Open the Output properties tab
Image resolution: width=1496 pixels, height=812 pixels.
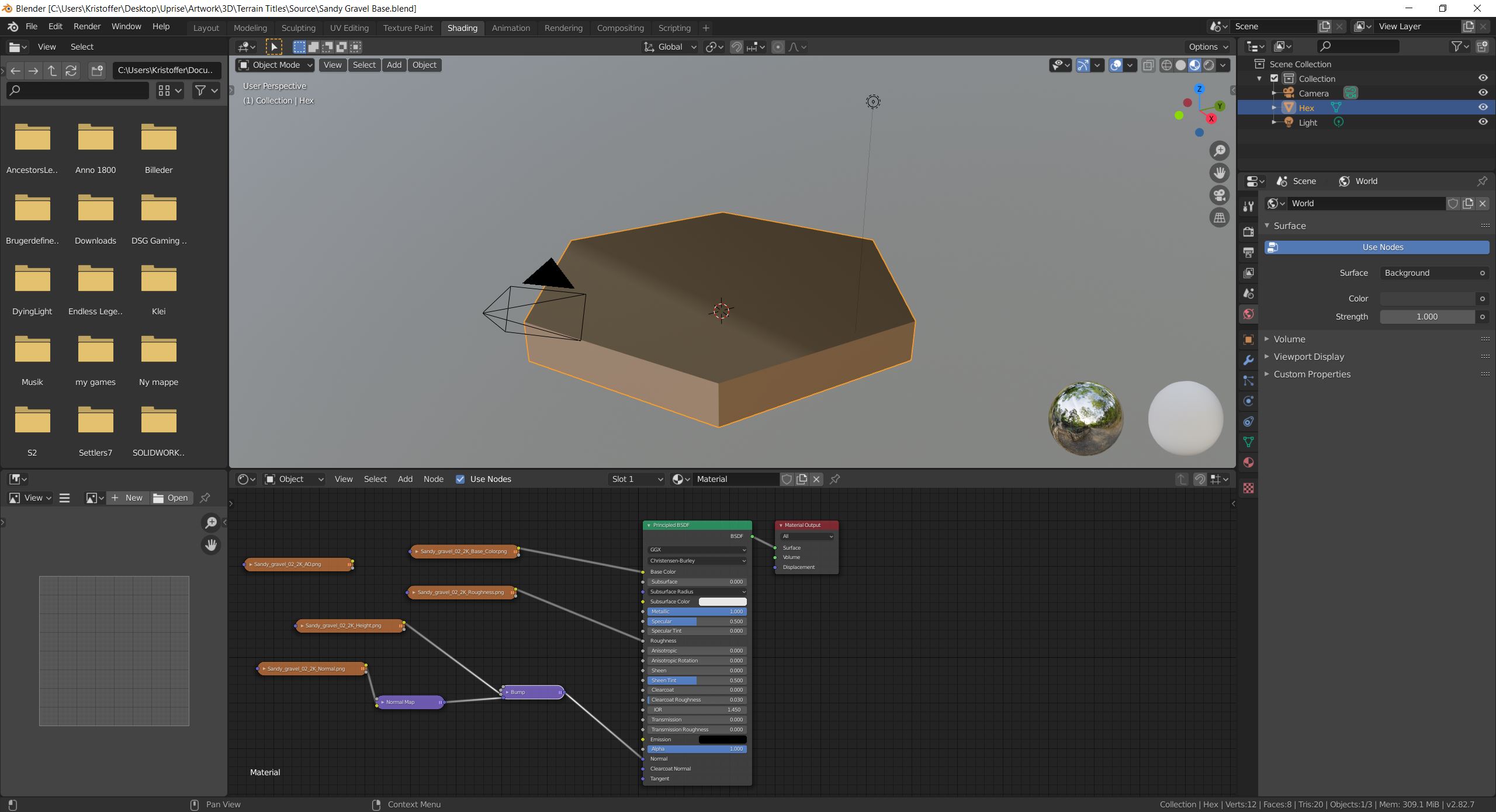tap(1248, 252)
